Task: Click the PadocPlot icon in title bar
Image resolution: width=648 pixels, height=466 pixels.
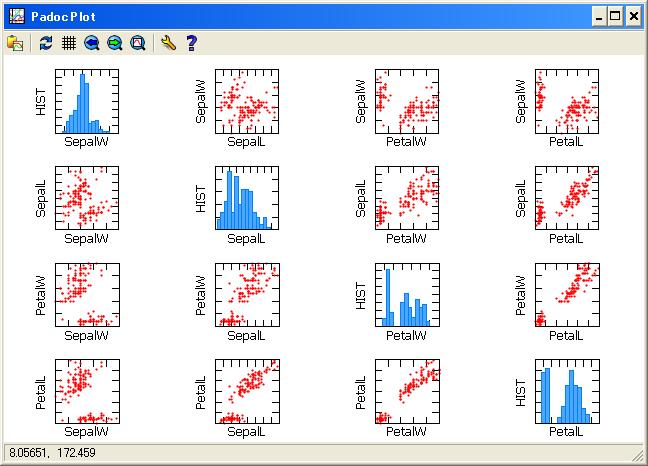Action: click(13, 16)
